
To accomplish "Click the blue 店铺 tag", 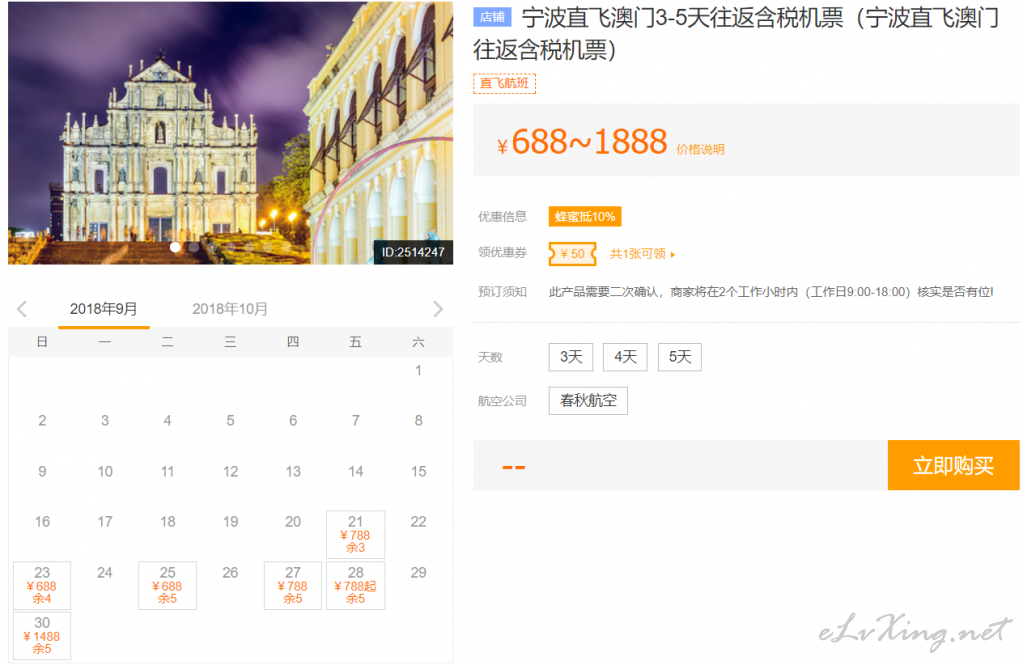I will tap(492, 17).
